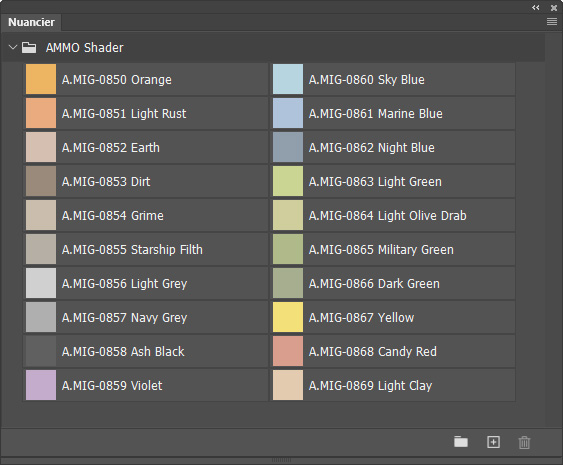Switch to the Nuancier tab
563x465 pixels.
(31, 22)
